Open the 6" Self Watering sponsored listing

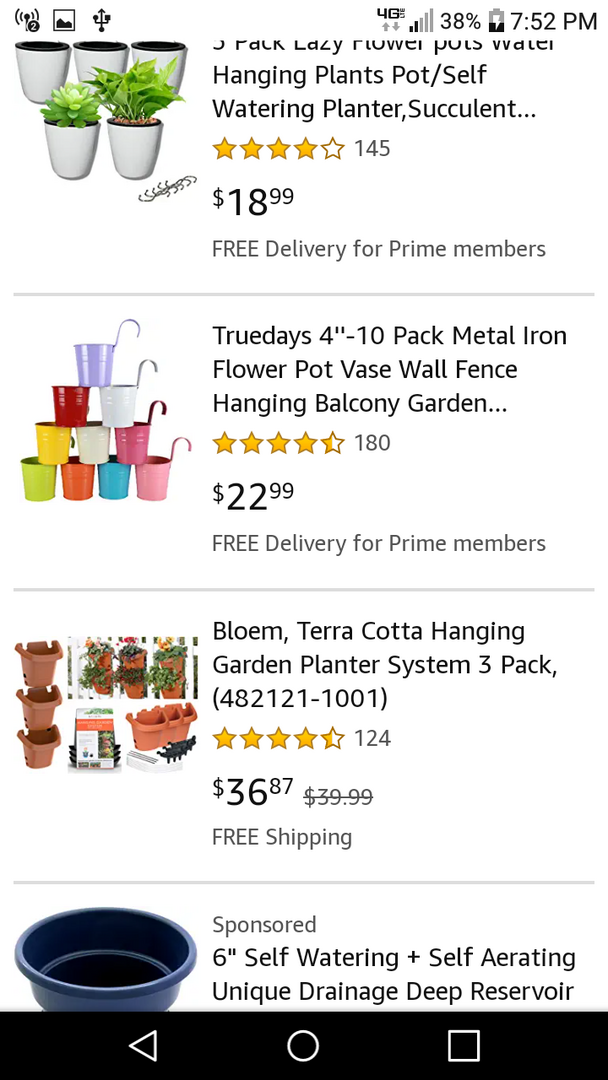pos(393,973)
